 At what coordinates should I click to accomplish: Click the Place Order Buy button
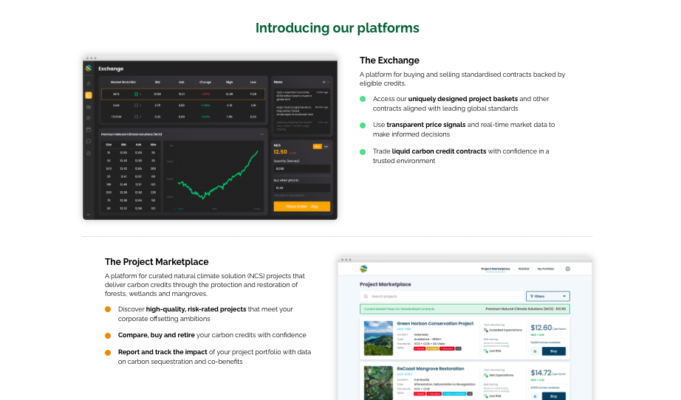(x=302, y=206)
